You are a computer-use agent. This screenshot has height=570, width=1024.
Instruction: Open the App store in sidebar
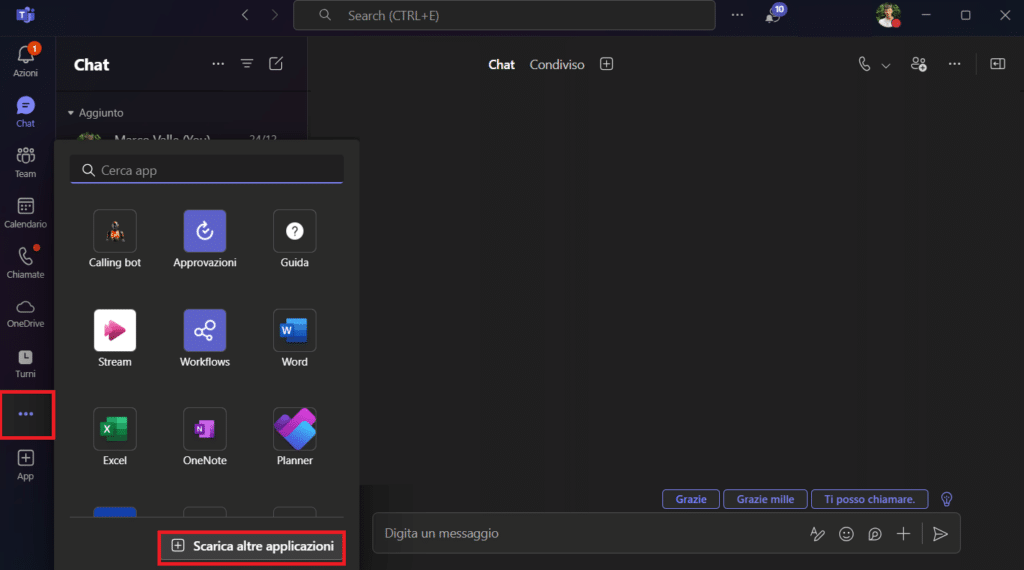25,465
